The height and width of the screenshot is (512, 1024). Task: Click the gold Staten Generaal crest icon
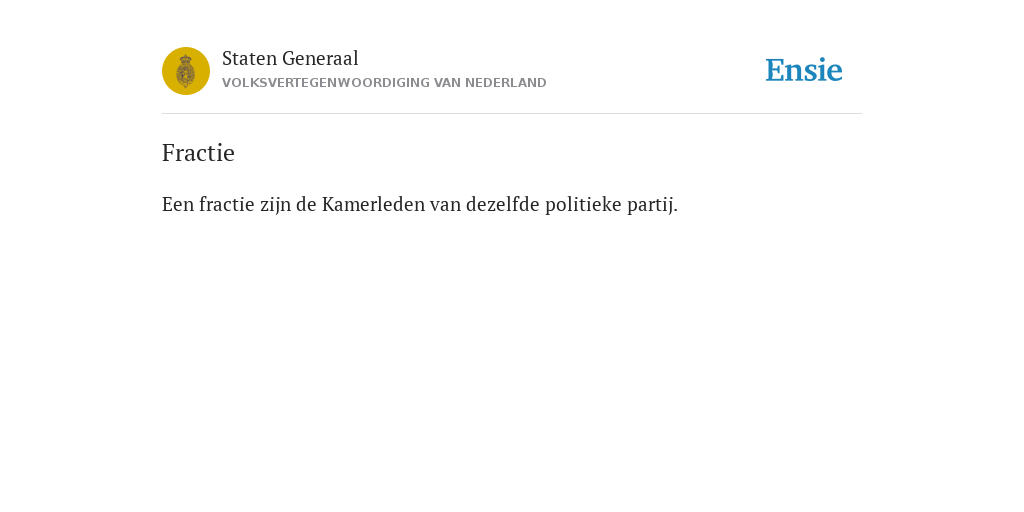[x=186, y=71]
